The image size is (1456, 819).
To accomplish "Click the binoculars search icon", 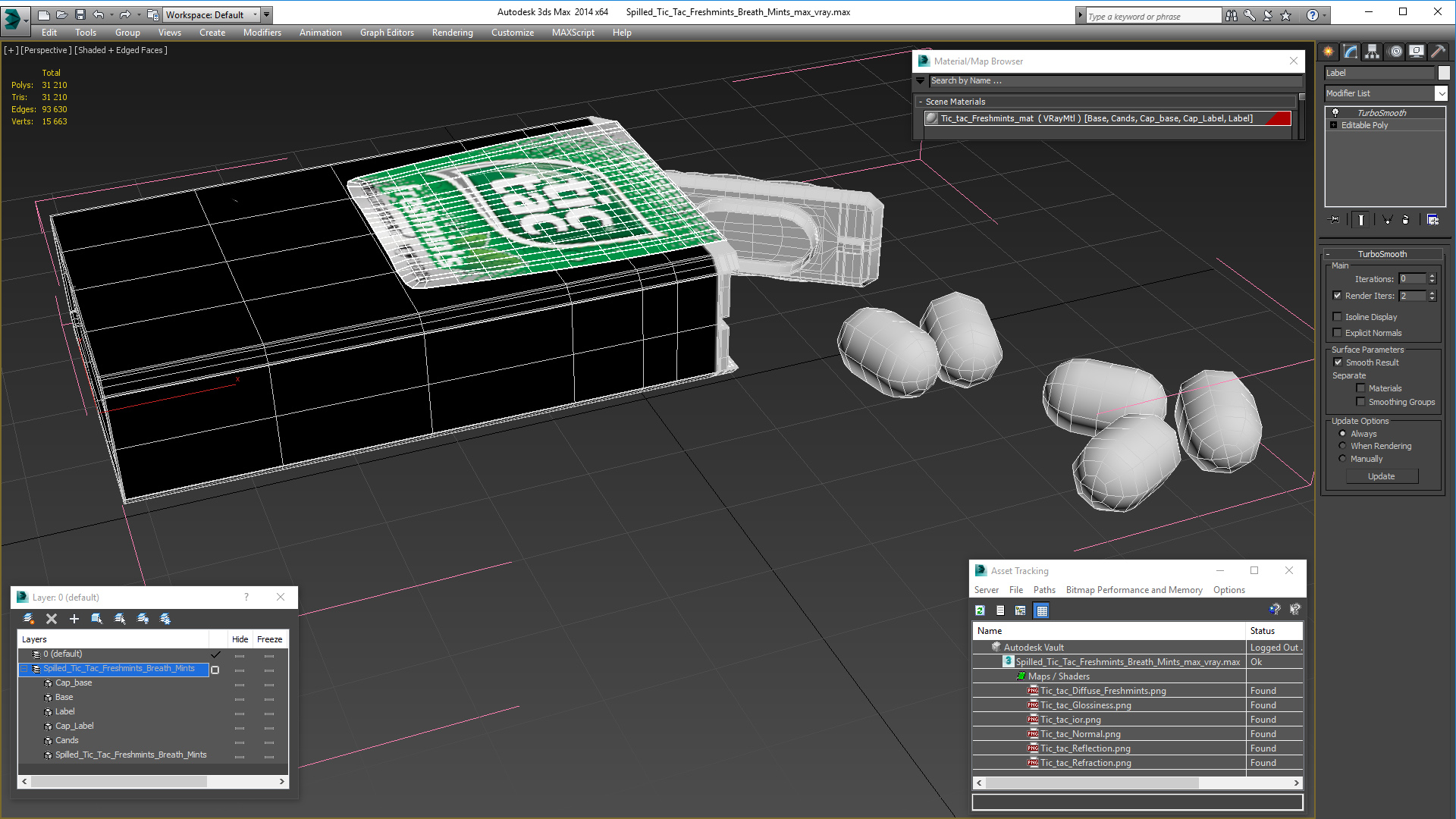I will point(1232,15).
